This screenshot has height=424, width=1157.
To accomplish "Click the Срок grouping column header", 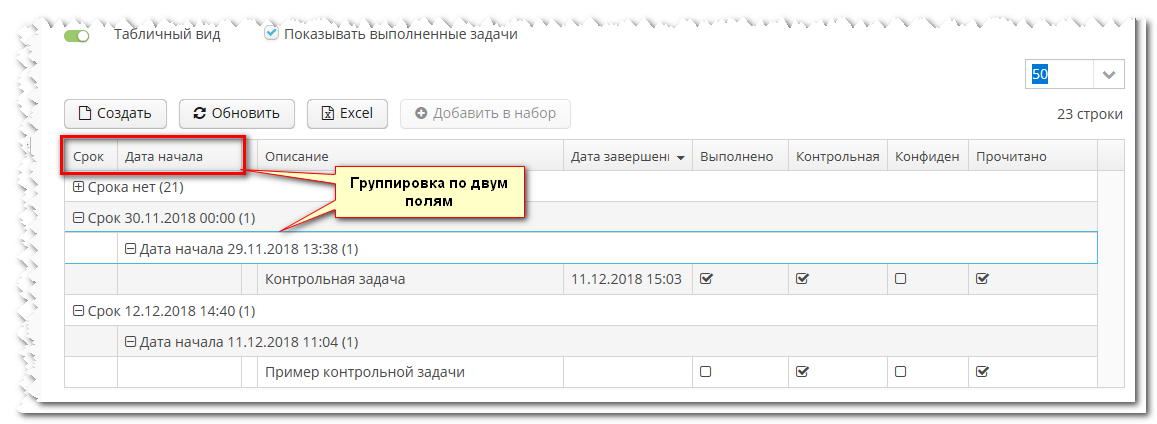I will [x=88, y=157].
